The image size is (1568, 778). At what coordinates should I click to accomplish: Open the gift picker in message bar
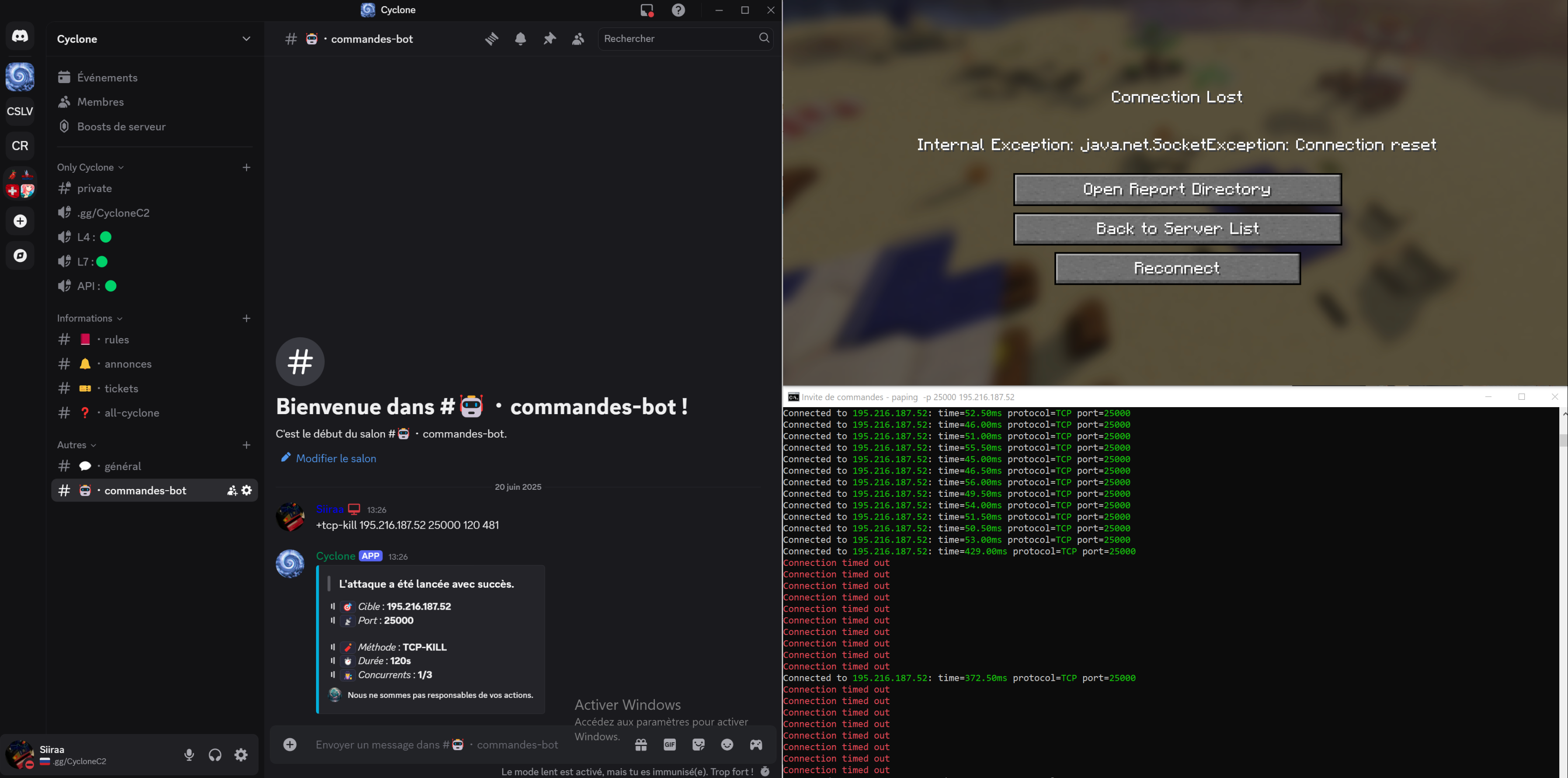click(641, 744)
